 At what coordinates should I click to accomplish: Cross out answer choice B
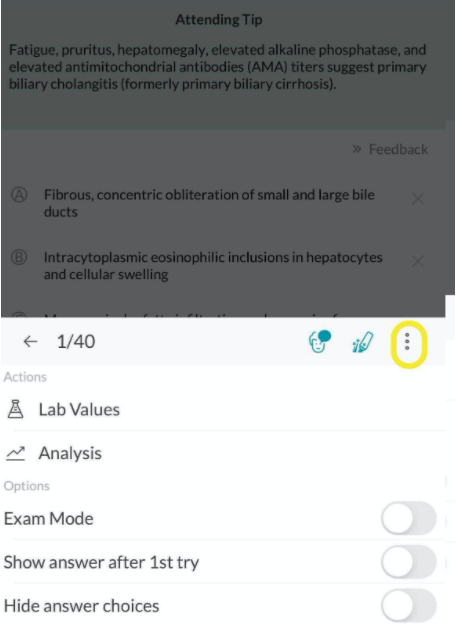[418, 261]
